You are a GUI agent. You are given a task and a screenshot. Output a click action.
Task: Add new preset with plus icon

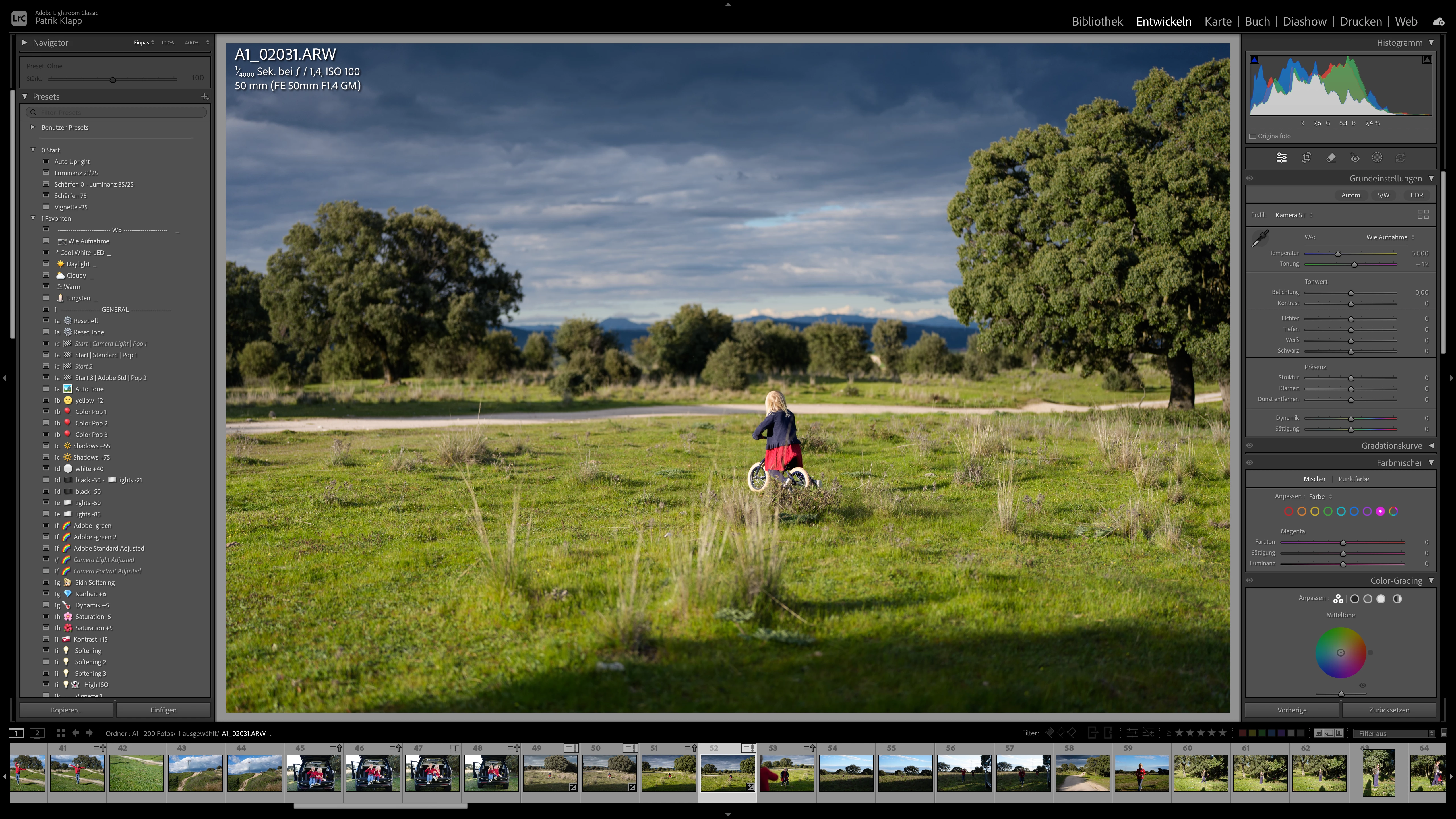(x=205, y=97)
